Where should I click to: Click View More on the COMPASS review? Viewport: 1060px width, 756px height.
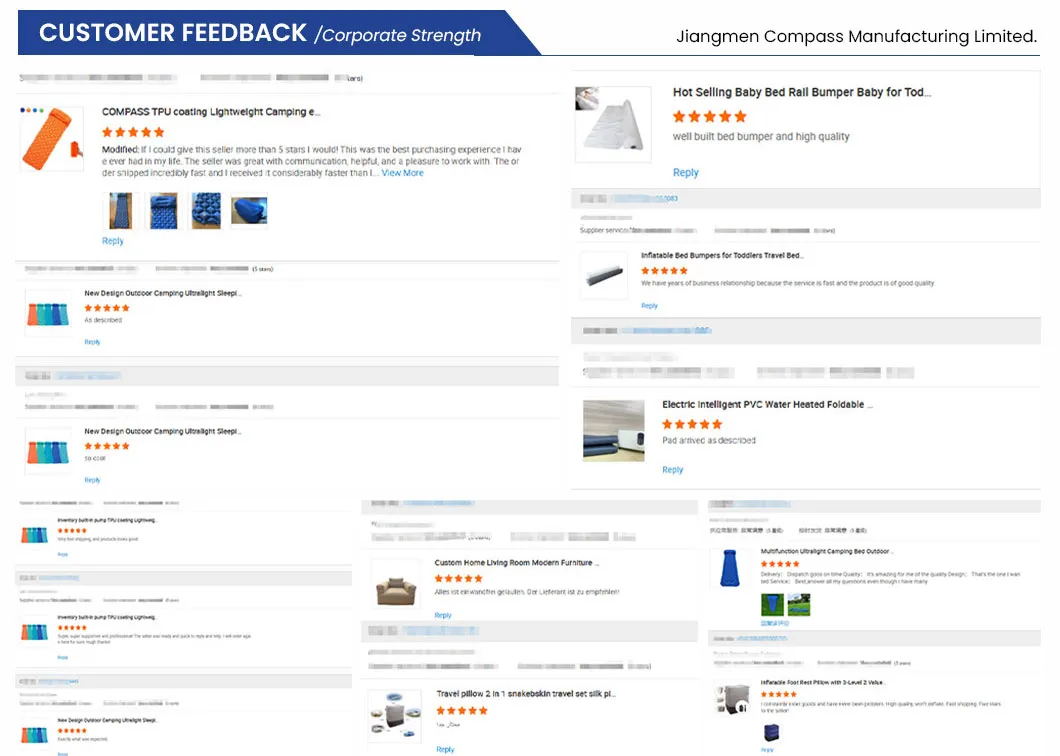(402, 173)
